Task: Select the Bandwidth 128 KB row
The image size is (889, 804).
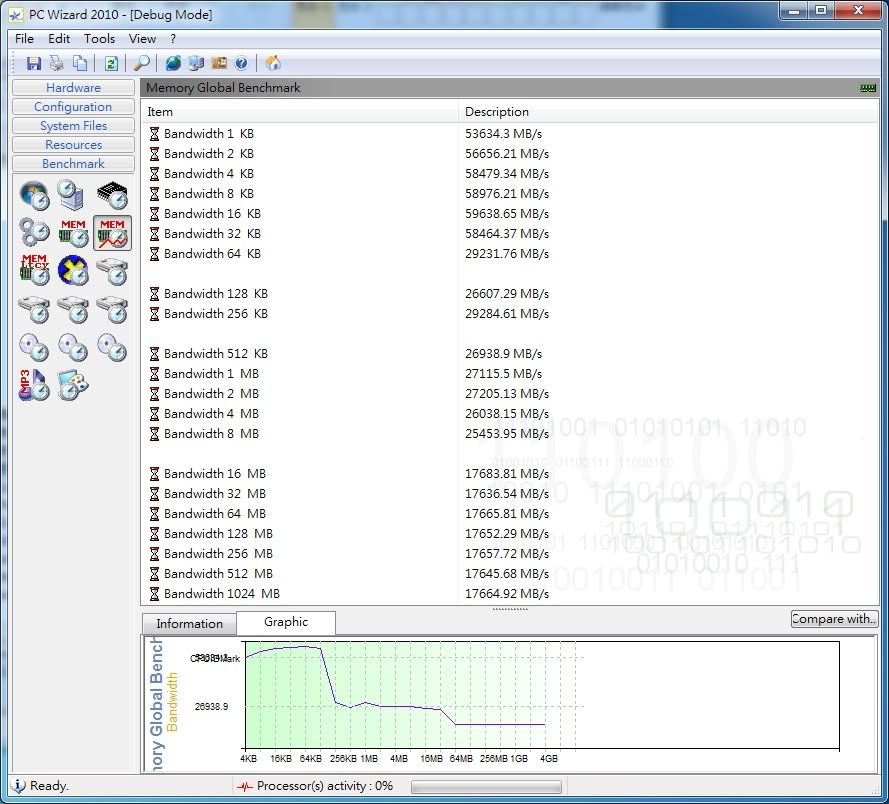Action: click(x=509, y=294)
